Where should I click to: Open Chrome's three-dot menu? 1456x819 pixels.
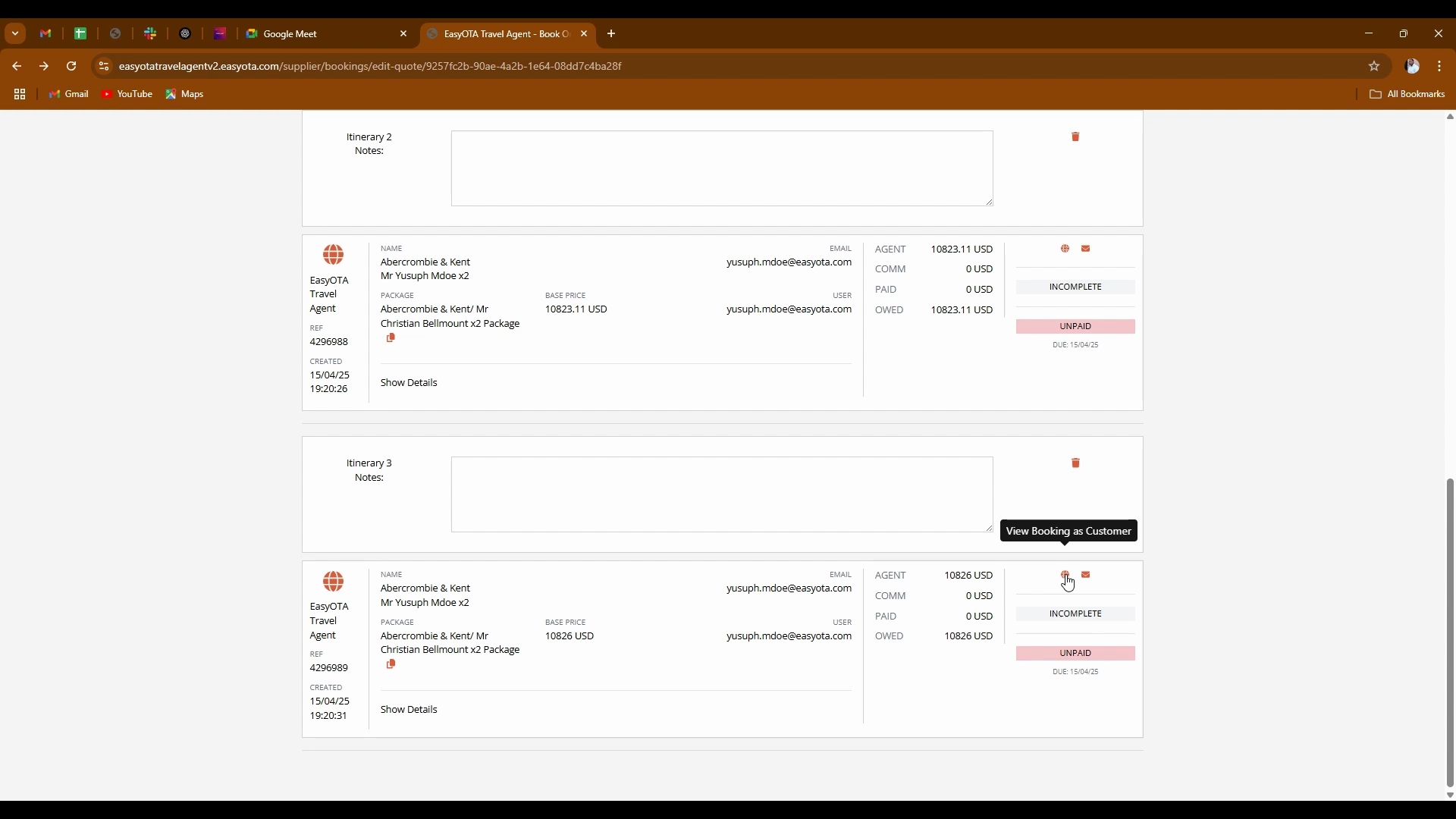(1439, 66)
